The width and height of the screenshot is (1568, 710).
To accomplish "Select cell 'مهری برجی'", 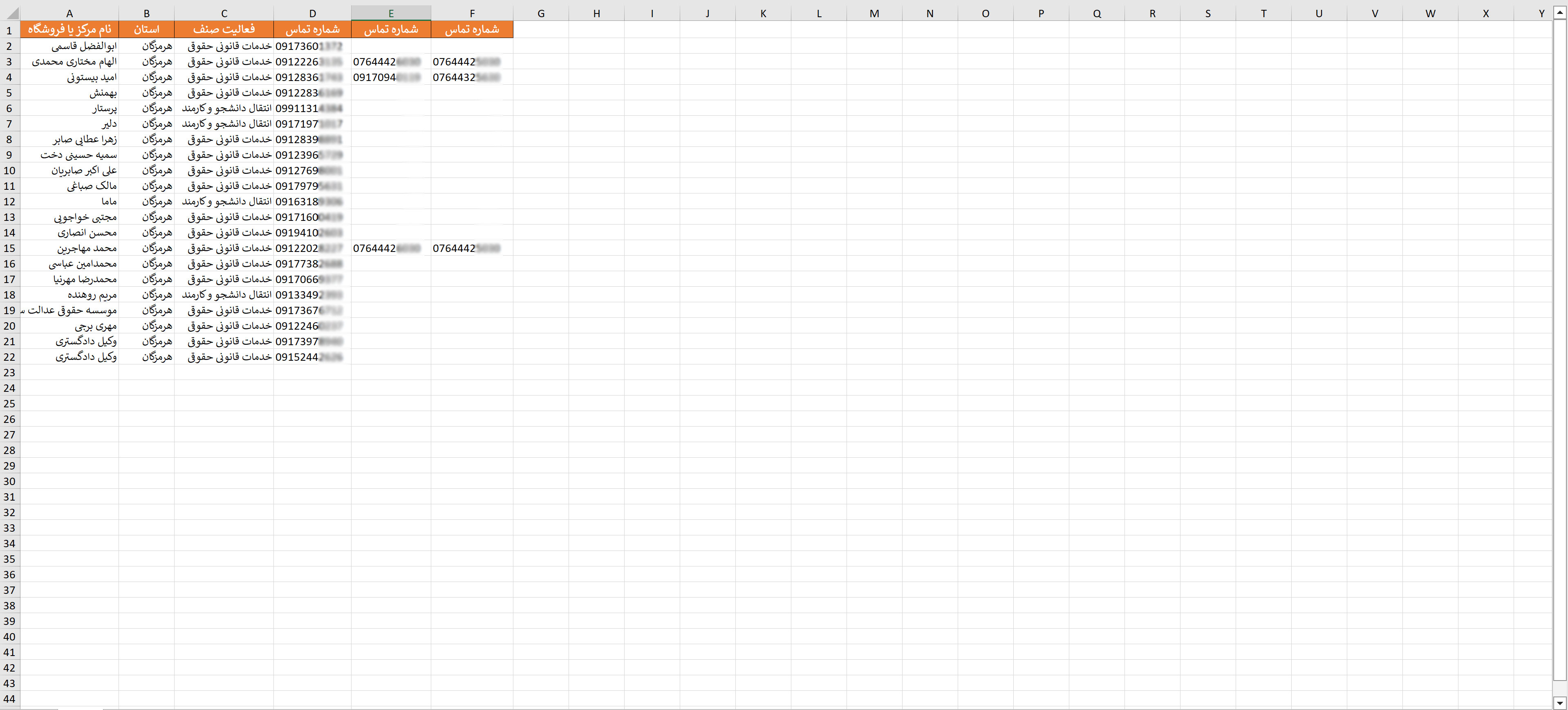I will click(69, 326).
